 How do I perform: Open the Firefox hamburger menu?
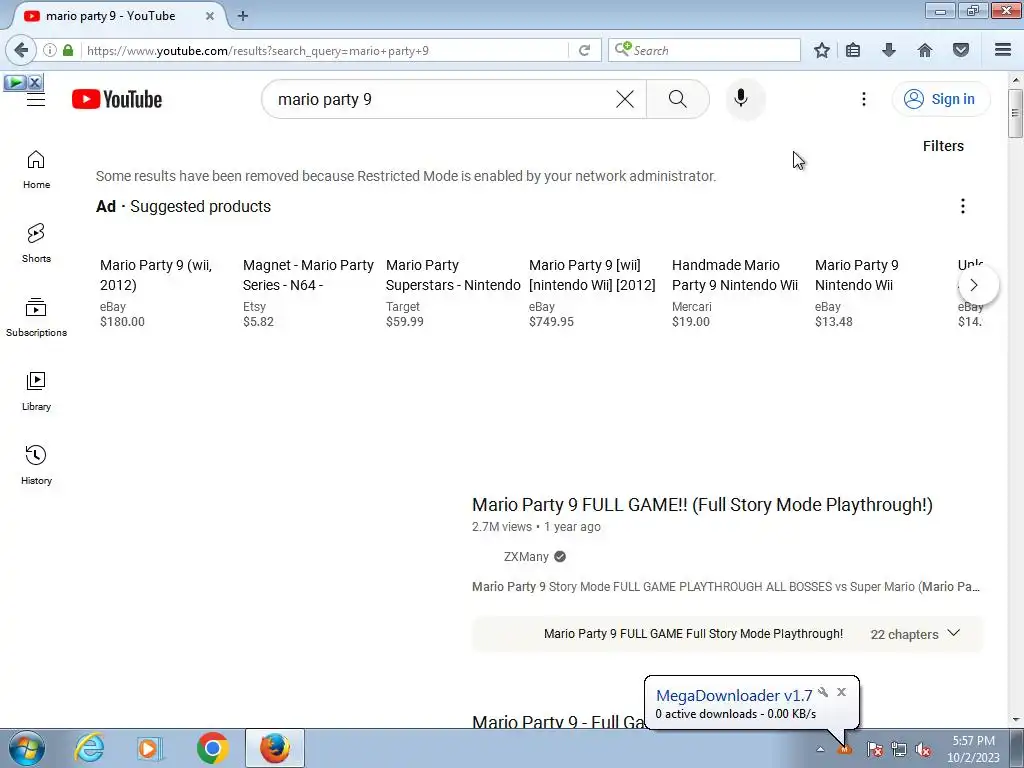pos(1003,50)
